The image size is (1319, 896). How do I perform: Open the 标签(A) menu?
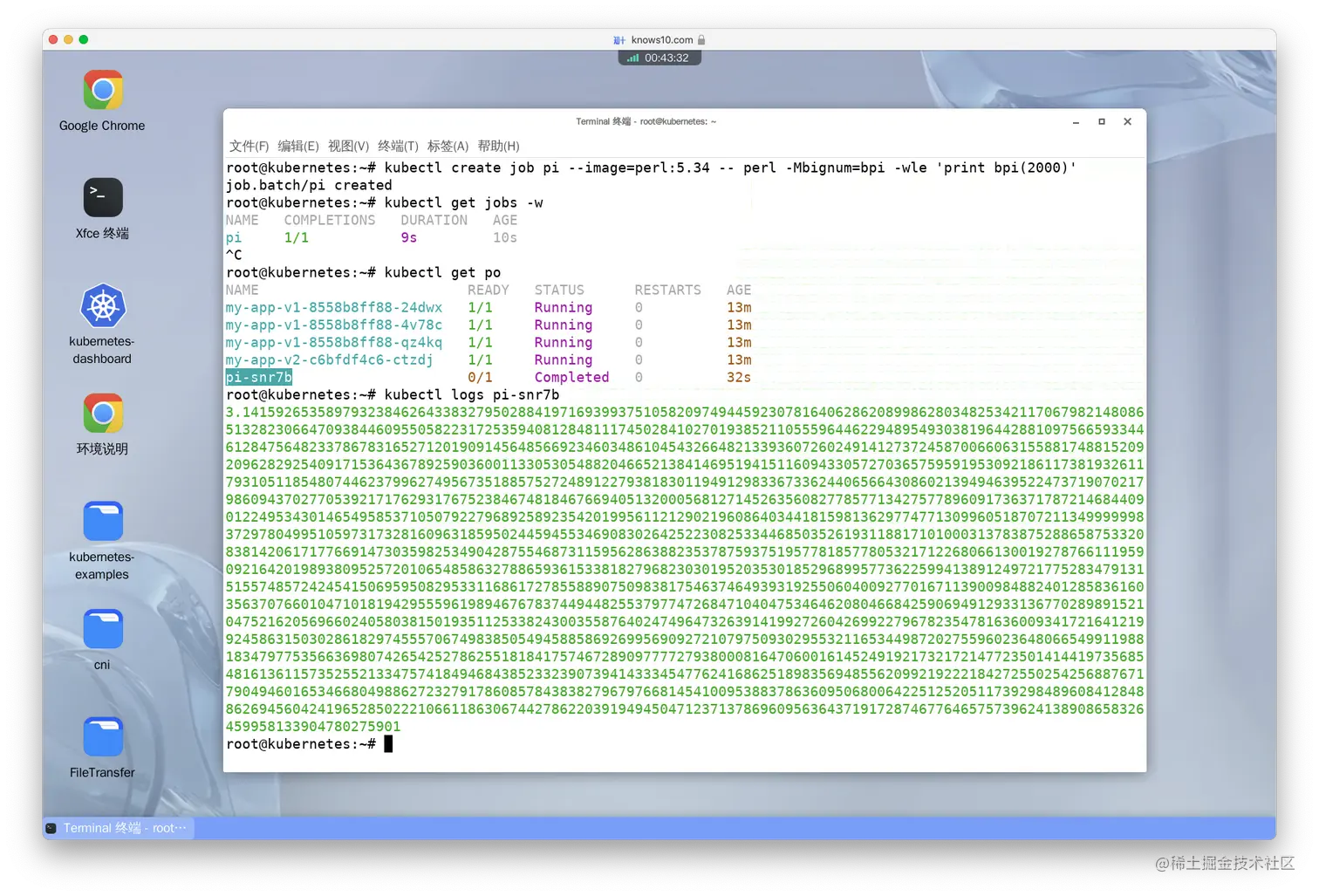click(448, 146)
